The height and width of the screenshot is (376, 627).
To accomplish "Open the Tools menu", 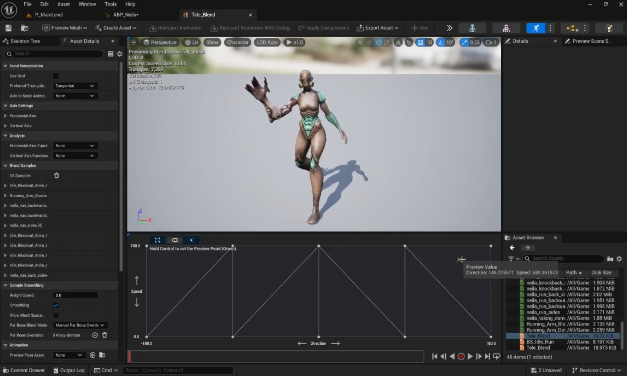I will pos(111,4).
